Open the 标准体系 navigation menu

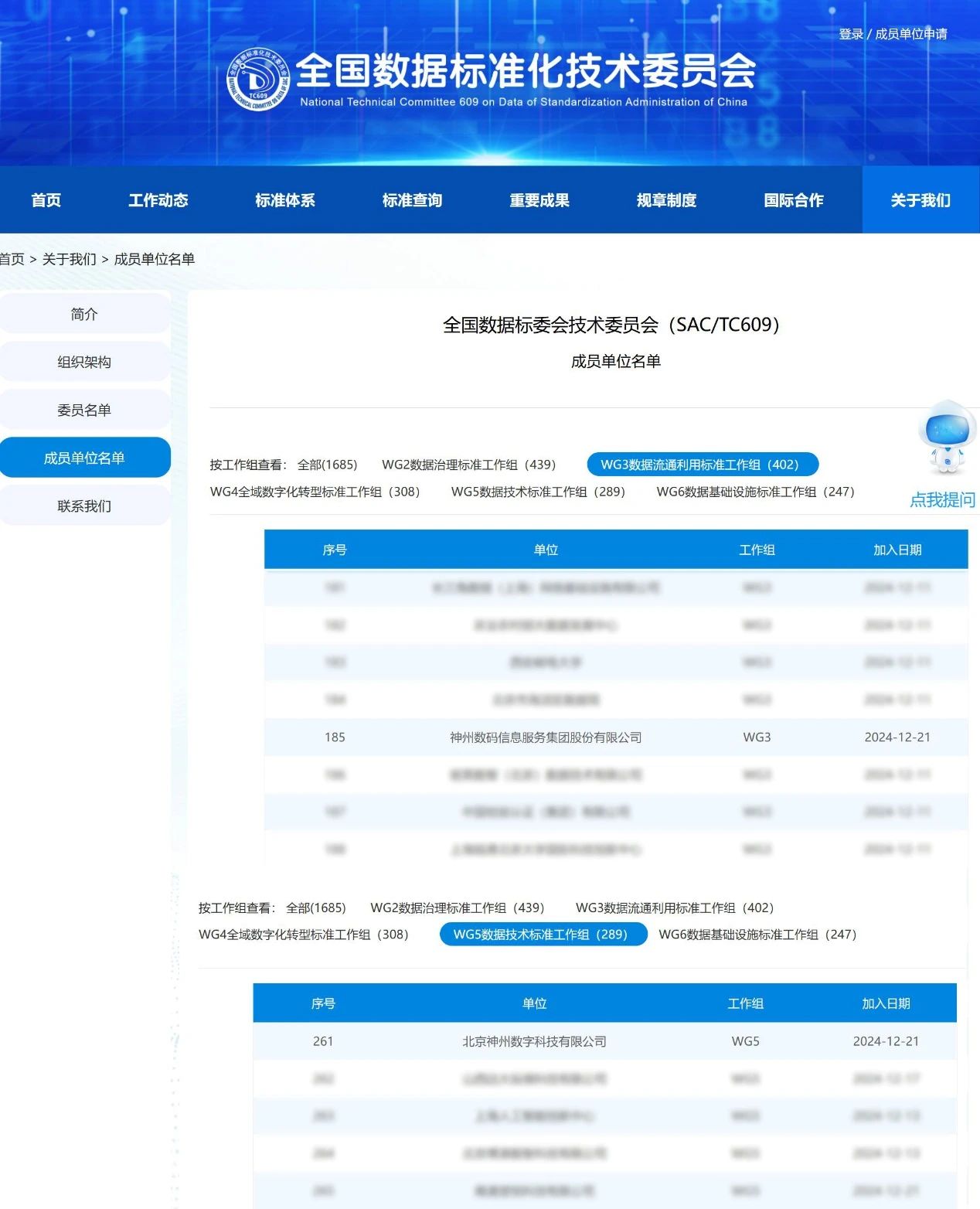click(x=285, y=200)
